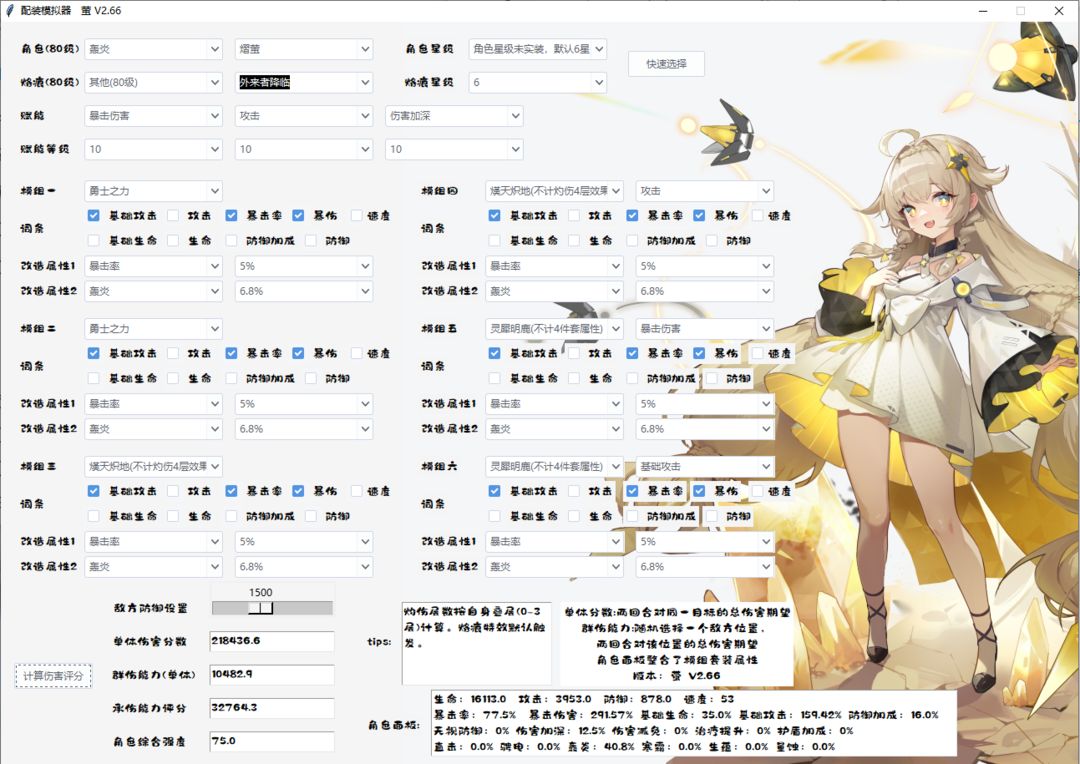This screenshot has height=764, width=1080.
Task: Uncheck 基础攻击 in 烙组一
Action: [x=94, y=216]
